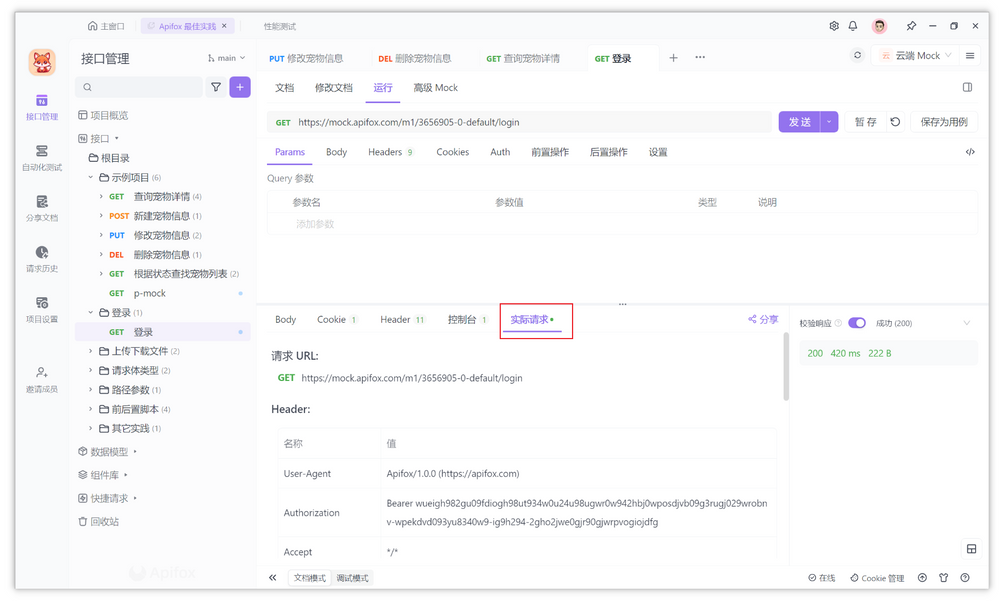Open the 高级 Mock tab
This screenshot has height=601, width=1000.
click(434, 88)
